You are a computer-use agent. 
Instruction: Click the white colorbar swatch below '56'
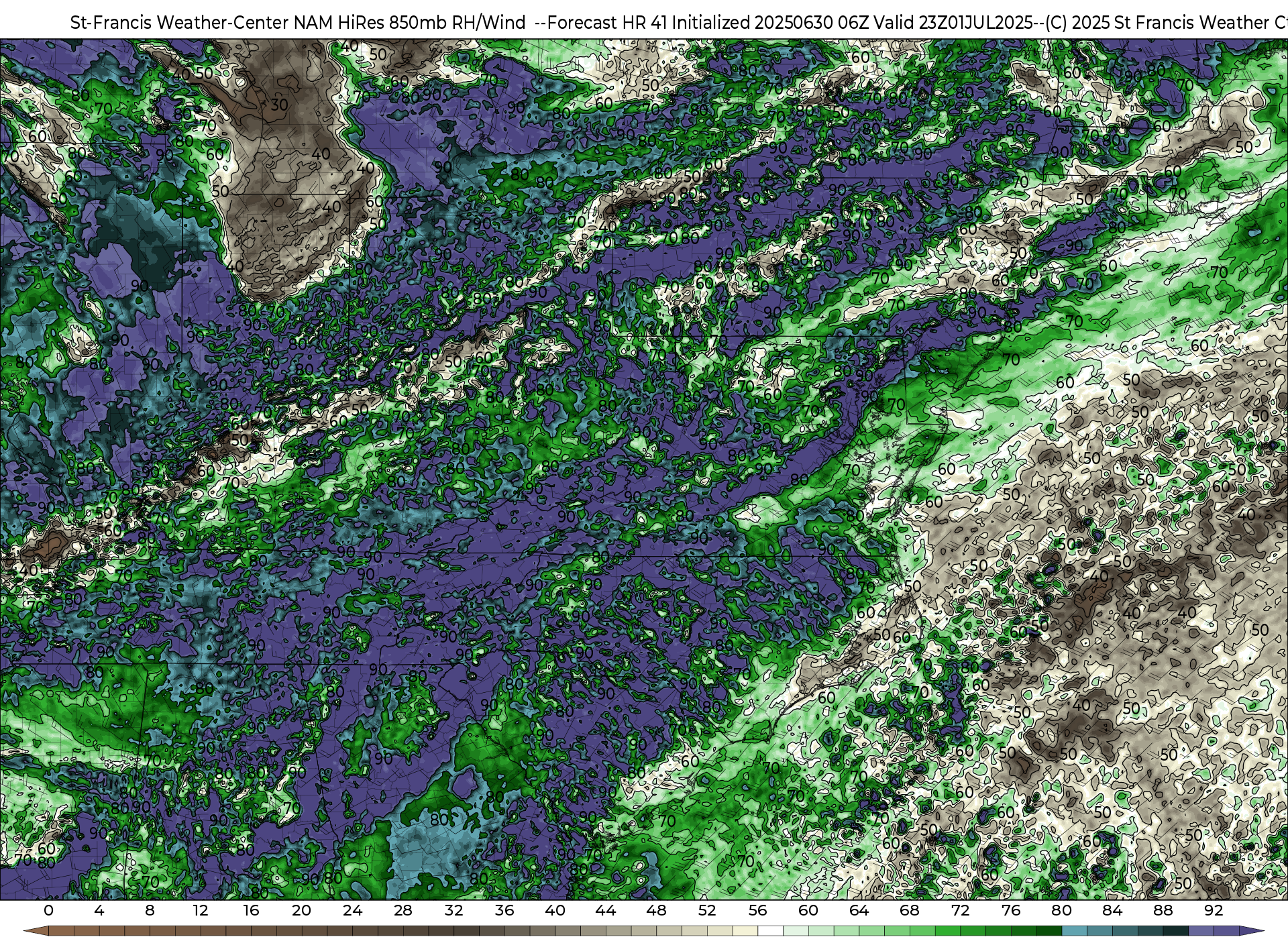click(770, 931)
